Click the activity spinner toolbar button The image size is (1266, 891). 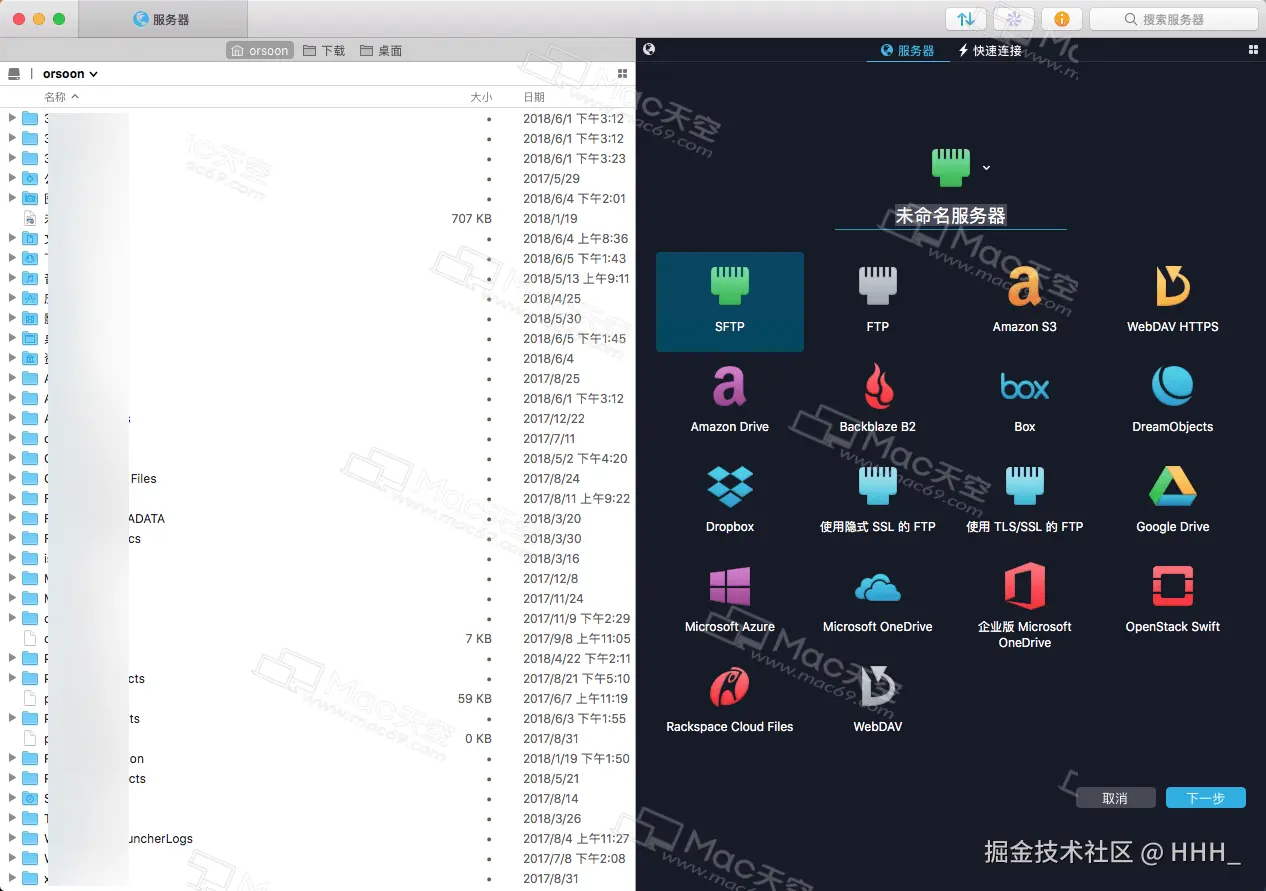coord(1014,19)
